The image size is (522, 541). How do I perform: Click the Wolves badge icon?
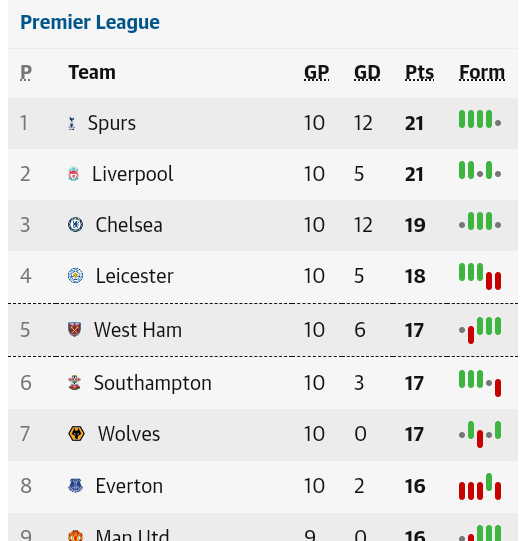tap(76, 434)
